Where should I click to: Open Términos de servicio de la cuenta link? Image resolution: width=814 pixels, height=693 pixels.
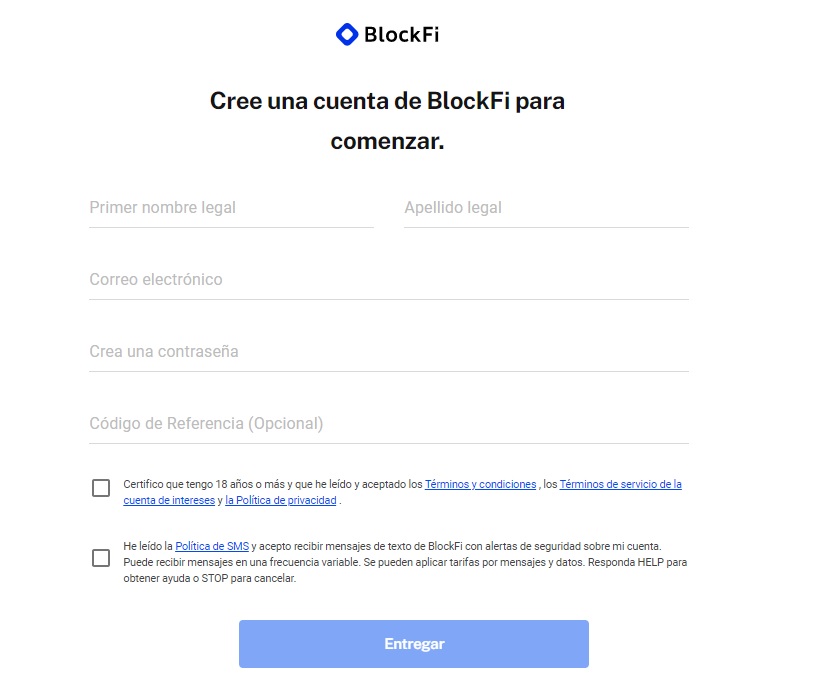(x=620, y=484)
